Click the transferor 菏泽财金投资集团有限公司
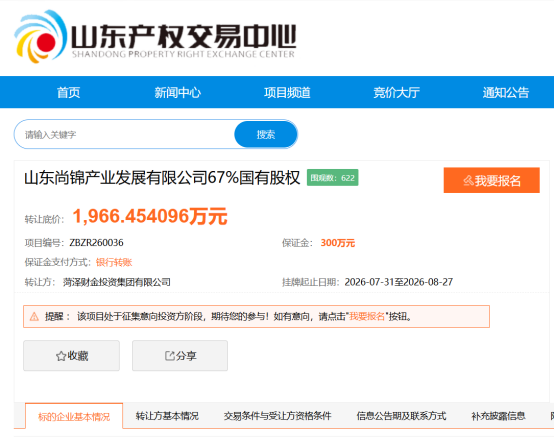 [x=117, y=282]
